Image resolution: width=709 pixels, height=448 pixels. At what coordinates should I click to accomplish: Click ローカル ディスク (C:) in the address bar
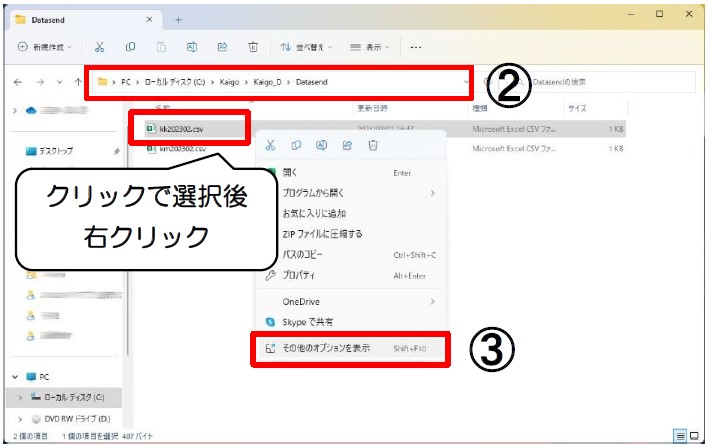(175, 82)
